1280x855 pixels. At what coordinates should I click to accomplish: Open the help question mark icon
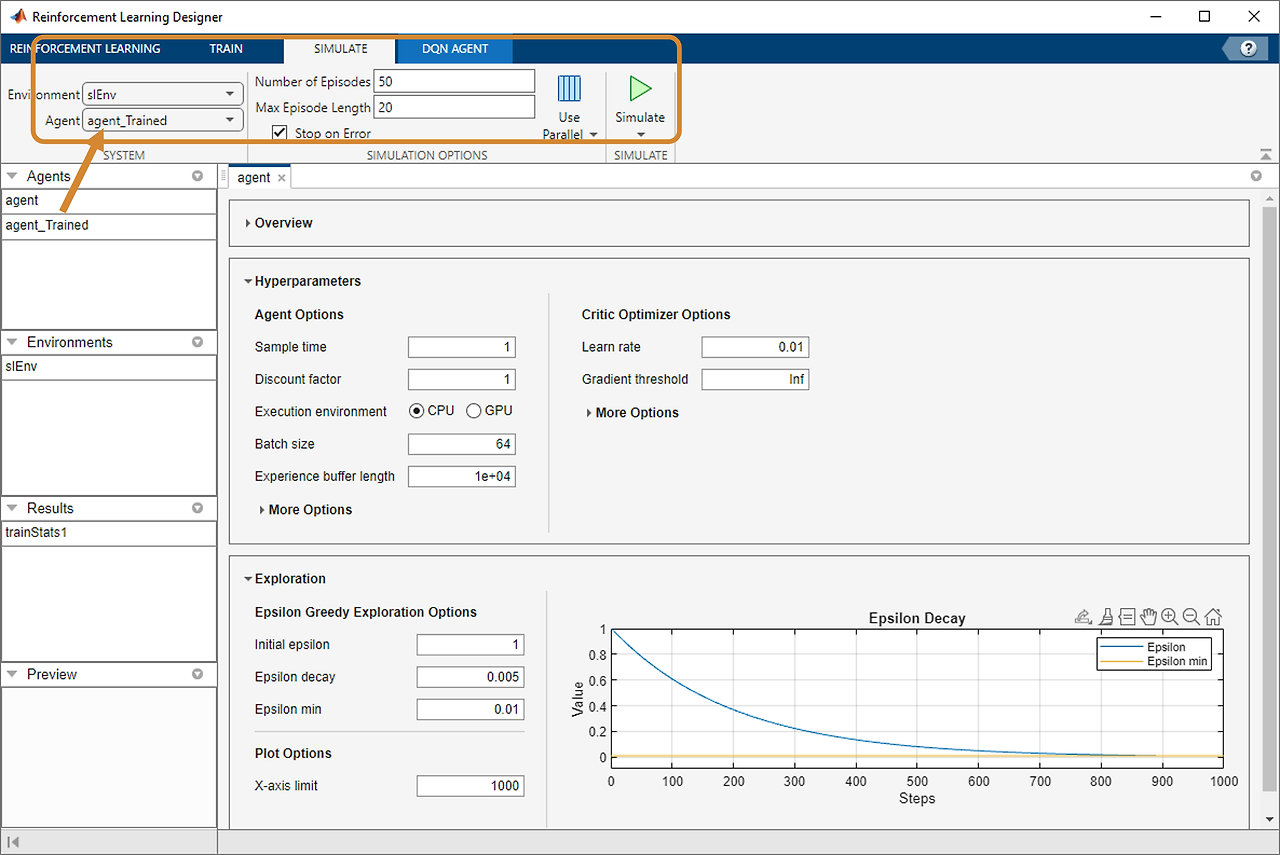click(1248, 48)
